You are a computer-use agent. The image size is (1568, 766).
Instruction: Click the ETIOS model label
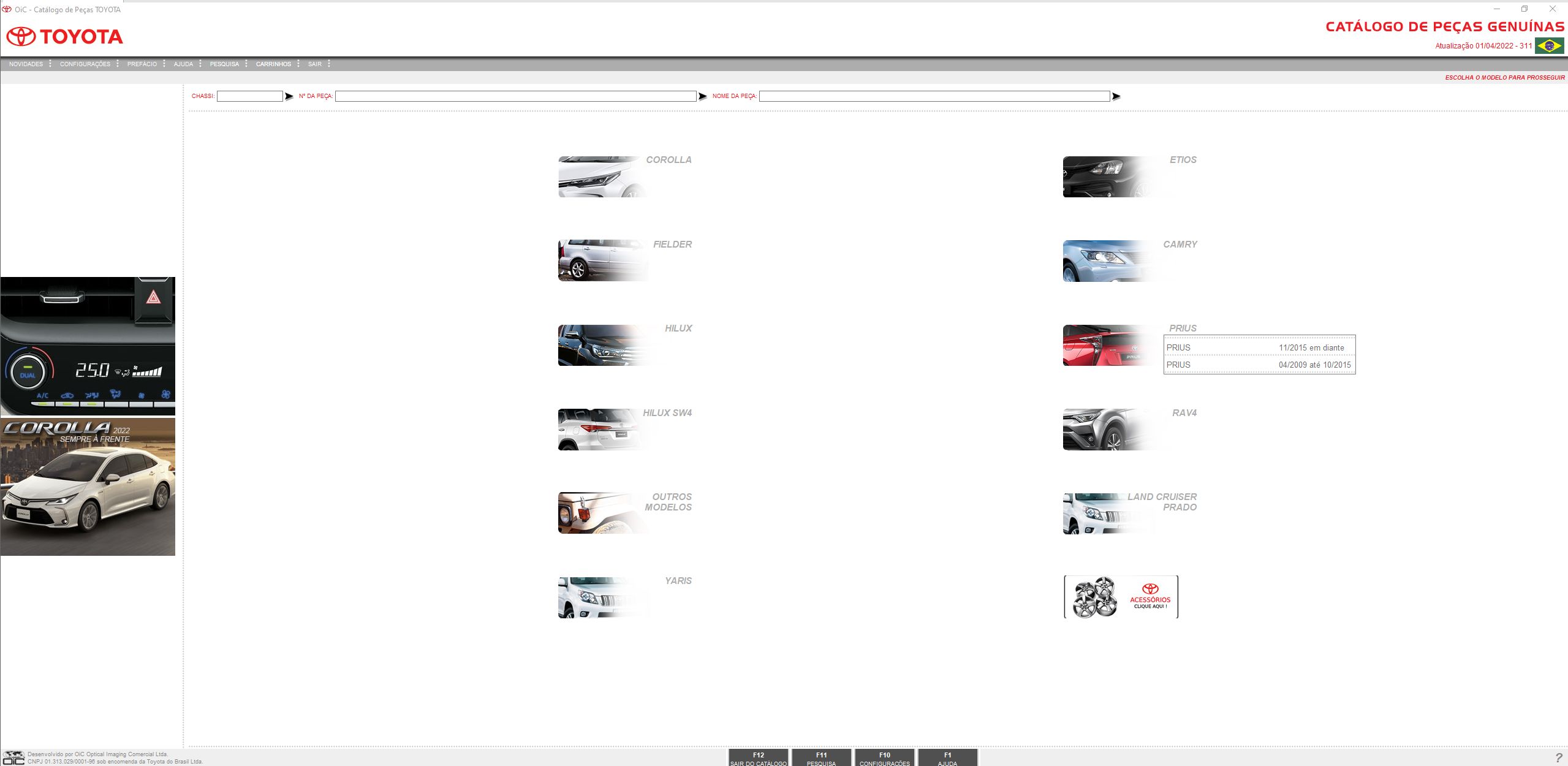click(x=1183, y=160)
